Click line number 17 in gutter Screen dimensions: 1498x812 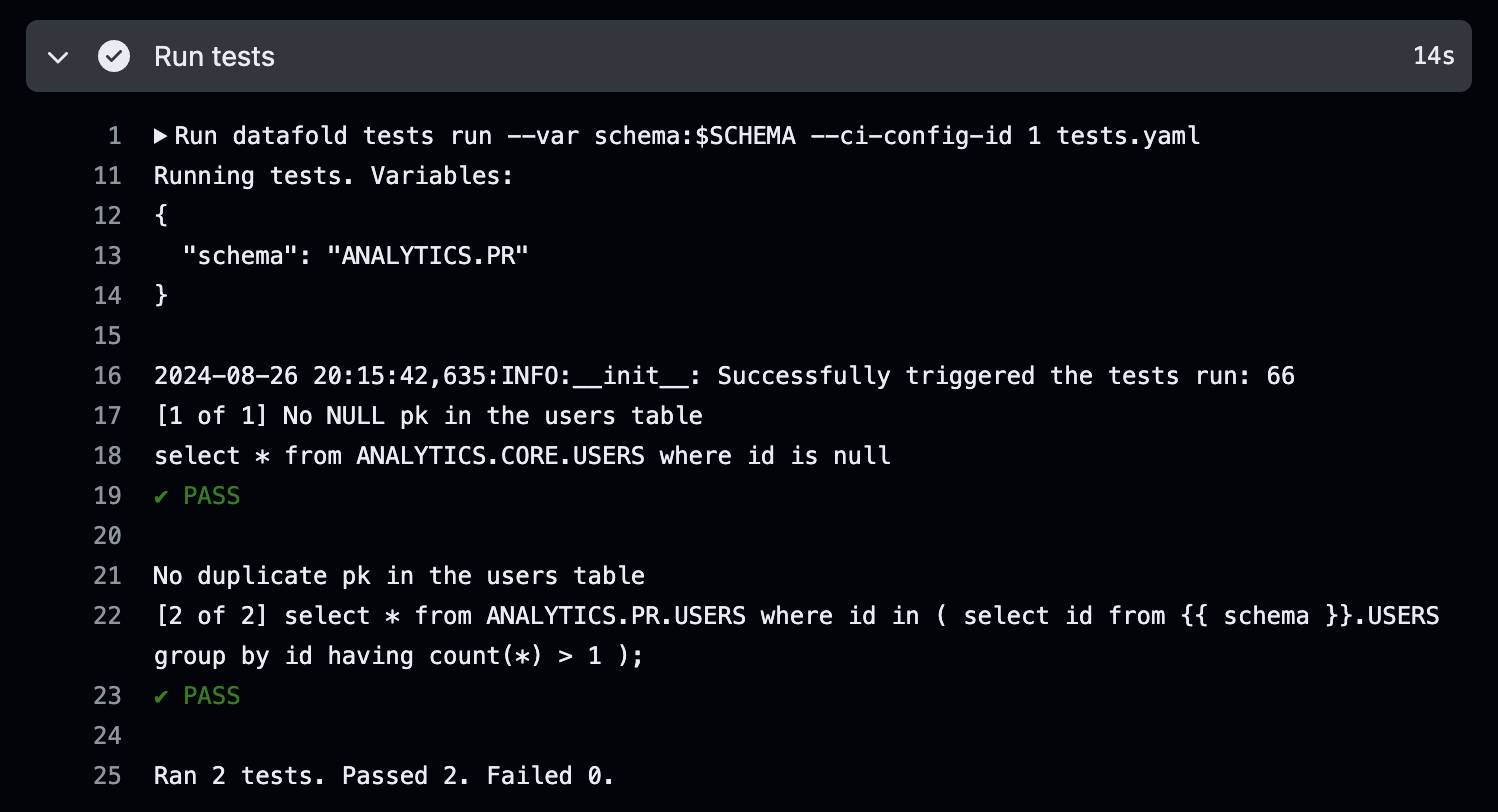107,416
